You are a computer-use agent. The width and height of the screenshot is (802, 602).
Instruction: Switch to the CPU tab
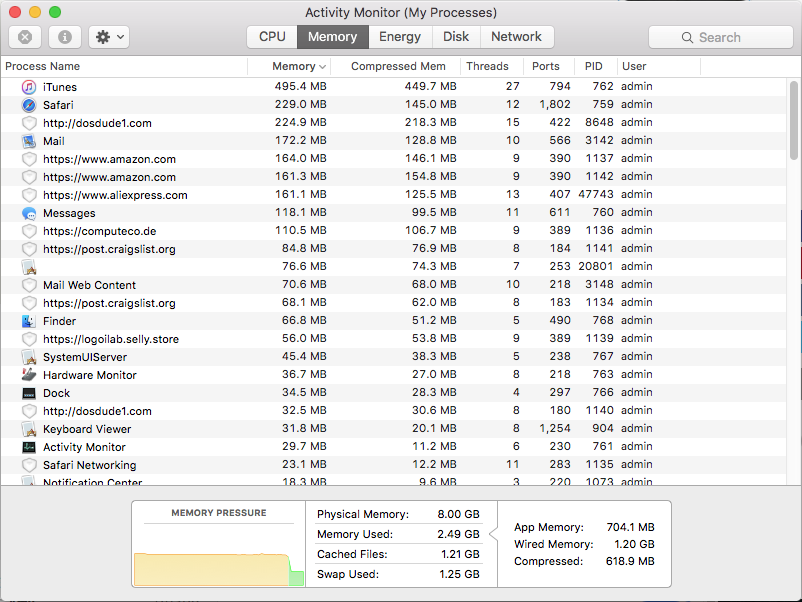click(x=272, y=37)
